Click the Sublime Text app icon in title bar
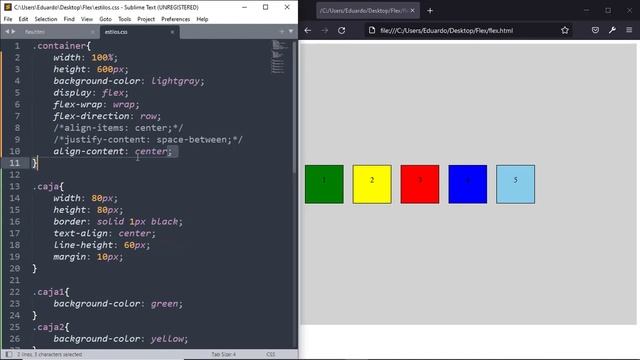The image size is (640, 360). [x=7, y=7]
